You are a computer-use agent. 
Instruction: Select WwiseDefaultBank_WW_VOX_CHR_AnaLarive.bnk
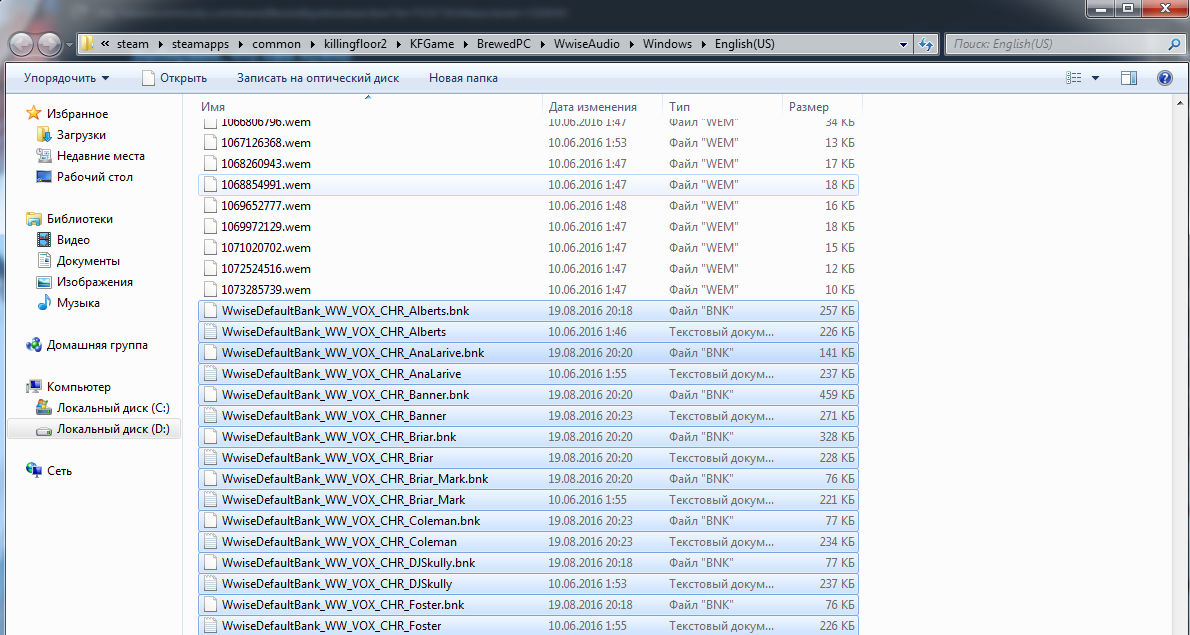pyautogui.click(x=528, y=353)
